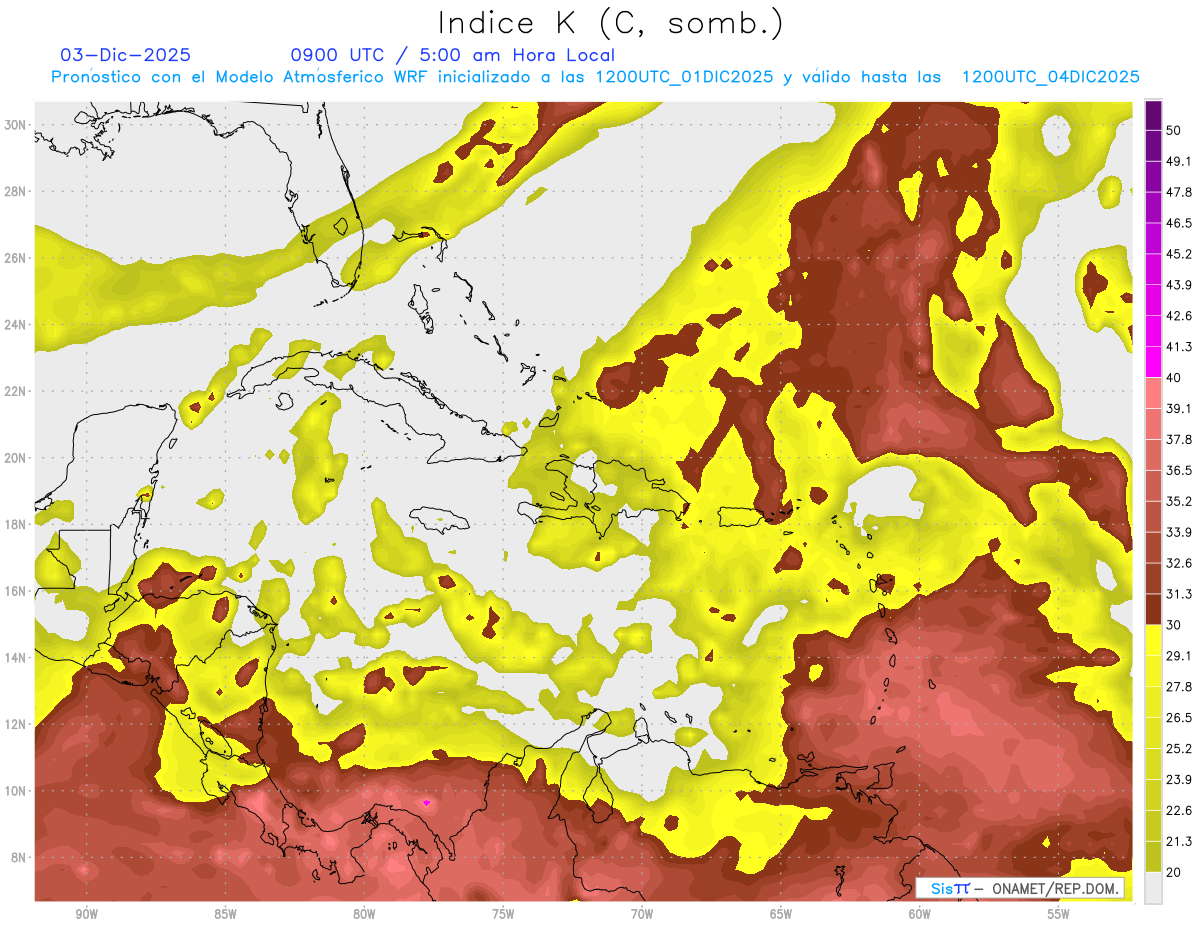The image size is (1200, 927).
Task: Click the colorbar value 21.3
Action: pos(1179,841)
